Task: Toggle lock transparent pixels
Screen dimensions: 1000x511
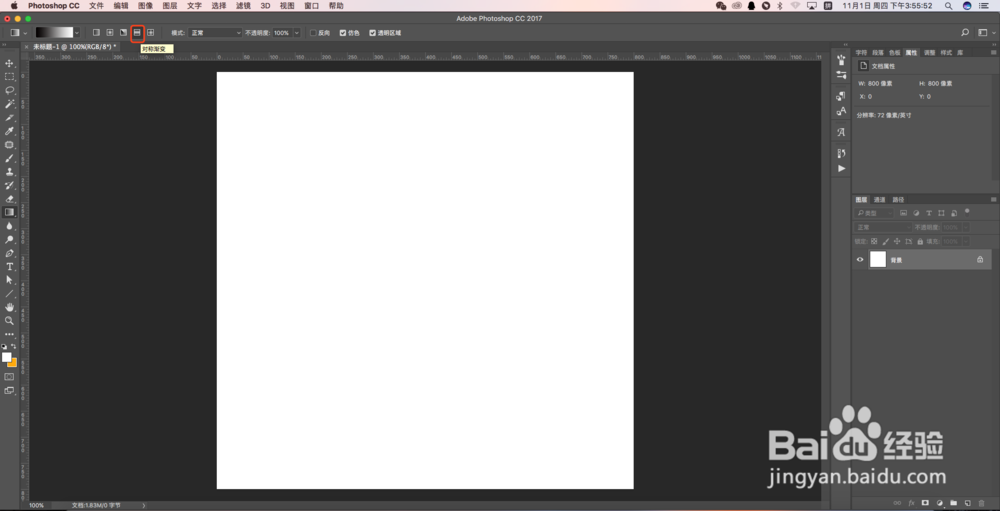Action: pos(874,242)
